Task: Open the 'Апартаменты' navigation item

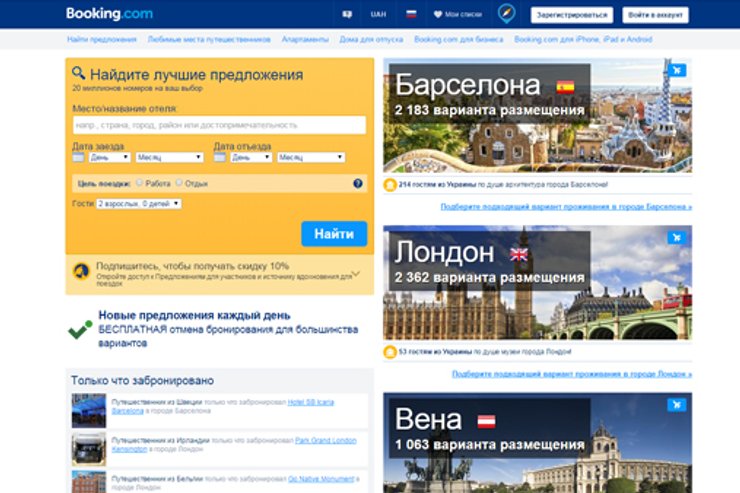Action: point(305,40)
